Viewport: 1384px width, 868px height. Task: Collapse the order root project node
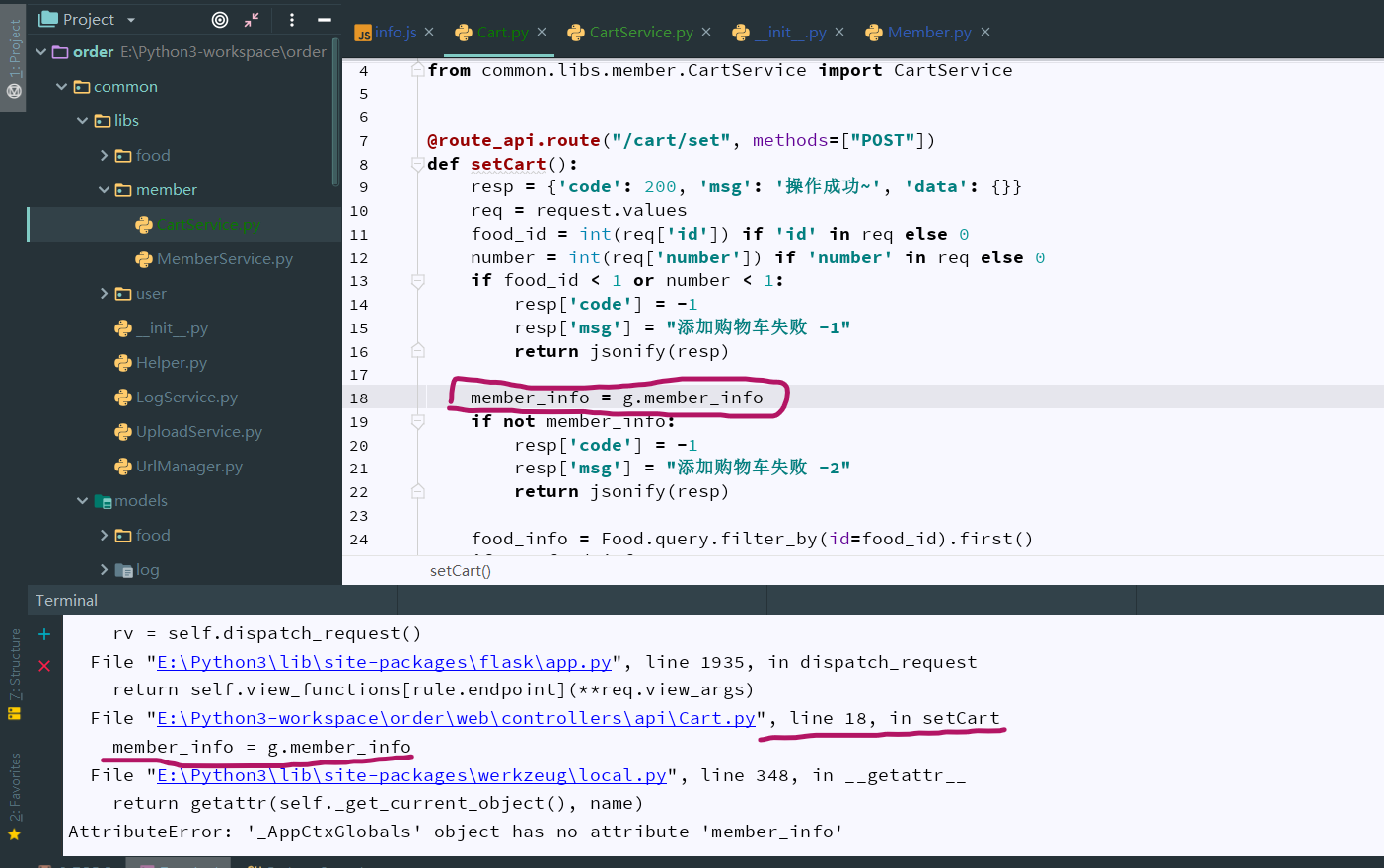(x=40, y=51)
